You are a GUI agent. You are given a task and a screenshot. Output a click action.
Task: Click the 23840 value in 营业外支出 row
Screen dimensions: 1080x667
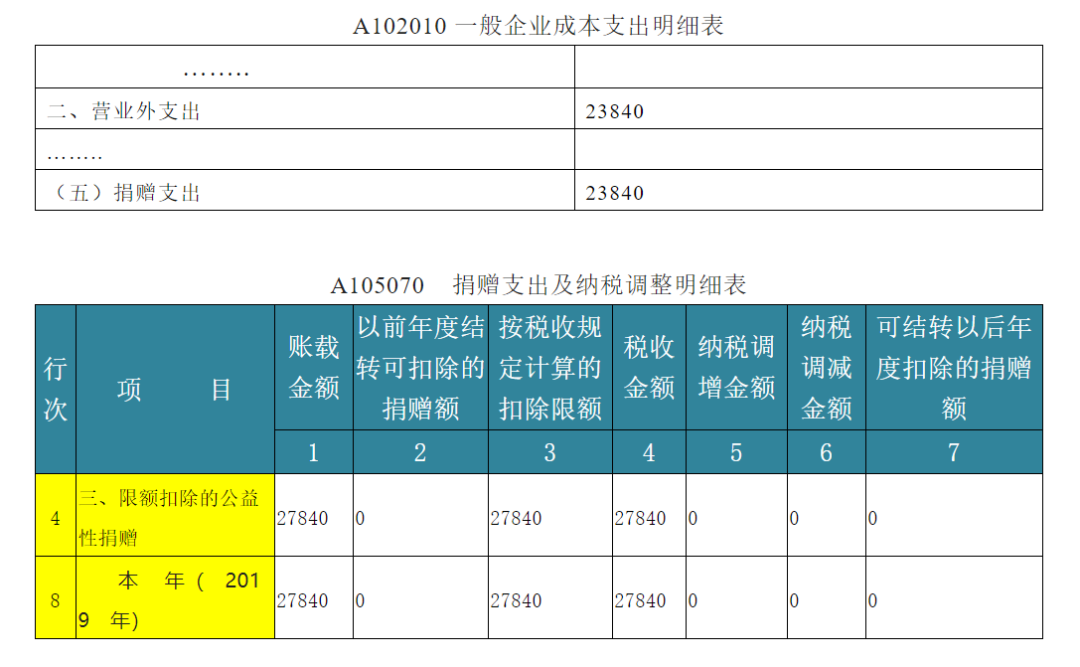click(614, 112)
